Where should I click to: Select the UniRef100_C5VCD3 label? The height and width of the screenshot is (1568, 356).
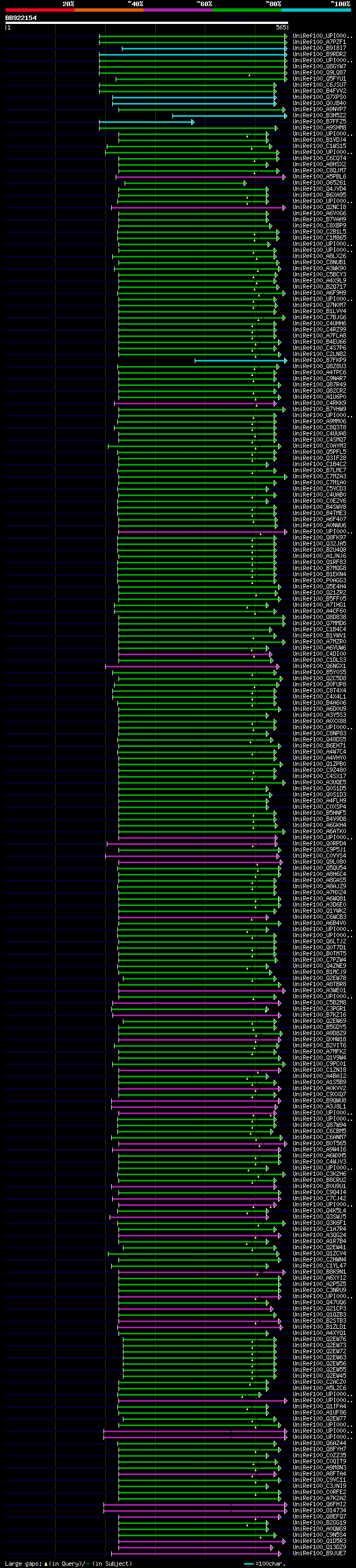[319, 488]
